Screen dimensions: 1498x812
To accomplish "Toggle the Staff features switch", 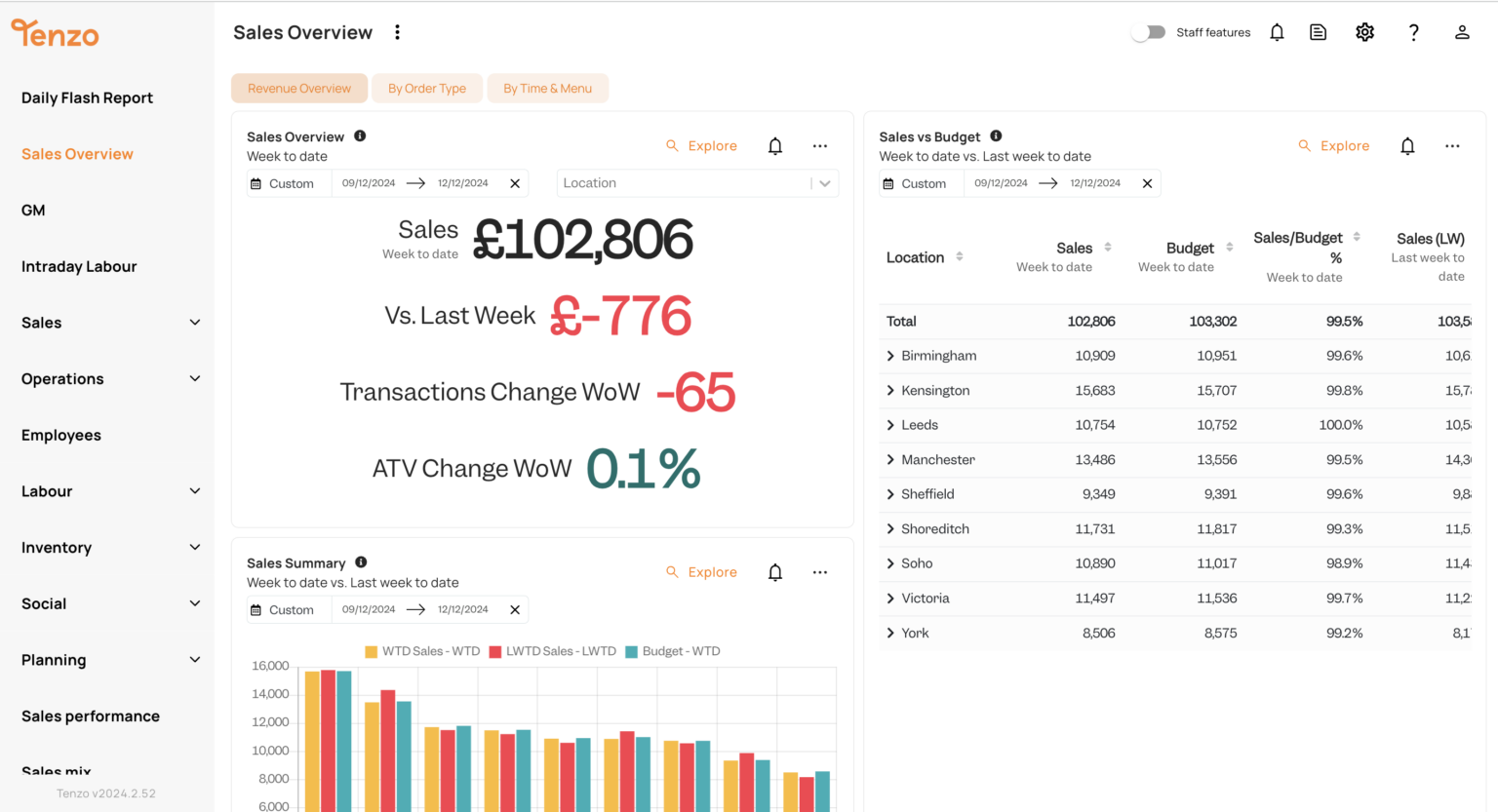I will pos(1149,32).
